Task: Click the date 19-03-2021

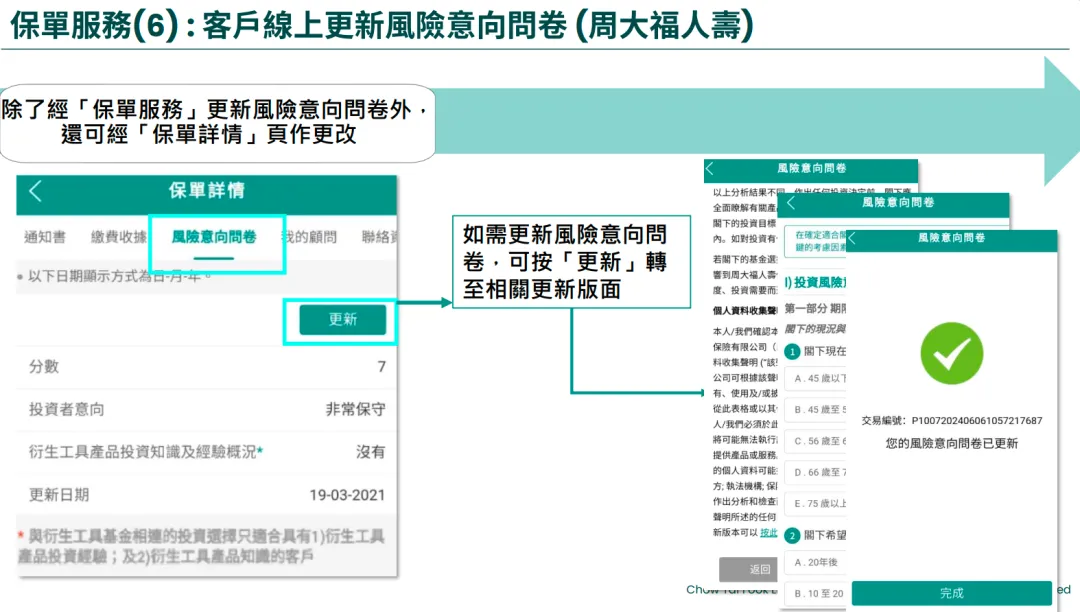Action: [x=347, y=495]
